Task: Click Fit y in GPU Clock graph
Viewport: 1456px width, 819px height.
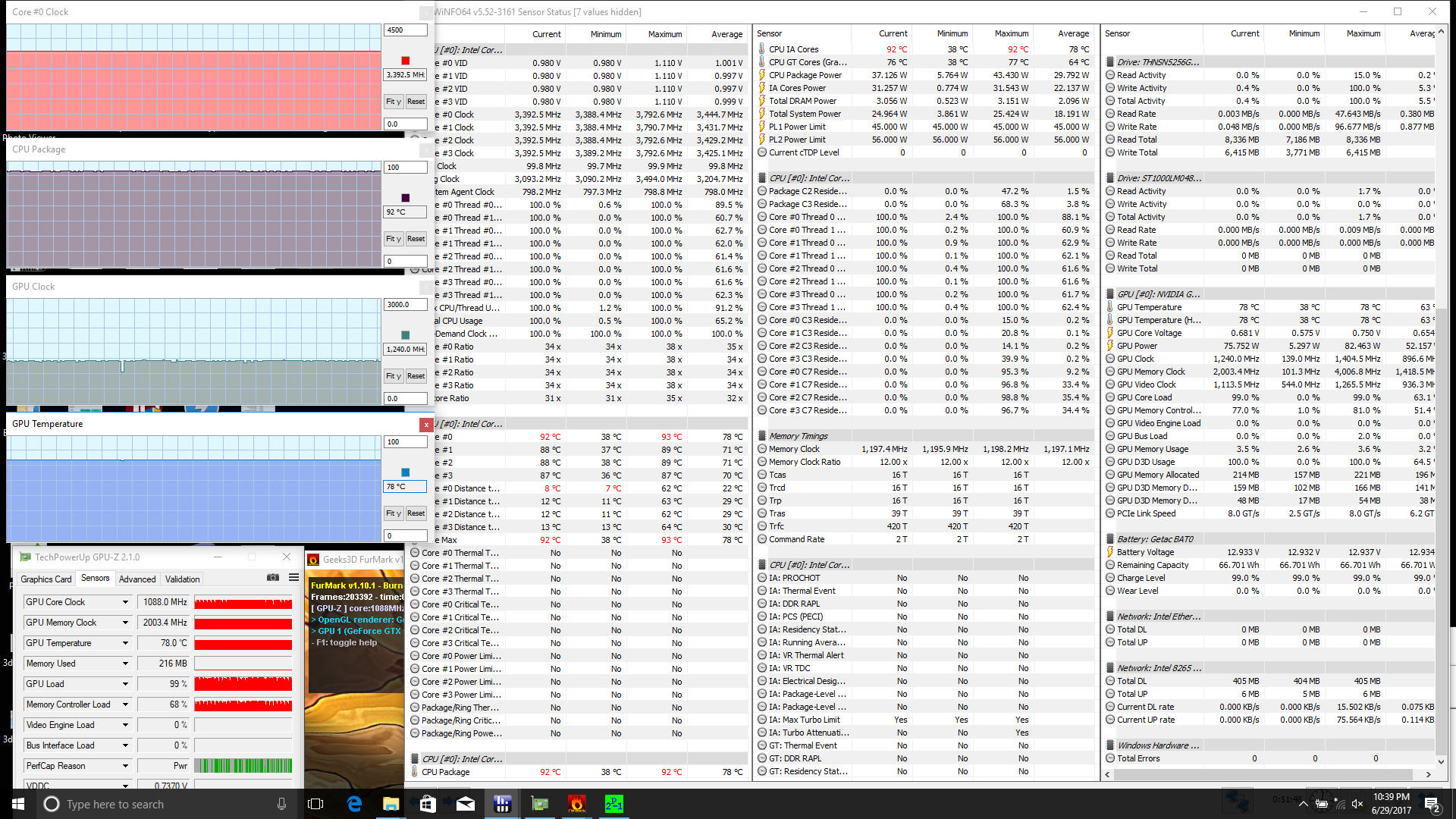Action: [x=393, y=376]
